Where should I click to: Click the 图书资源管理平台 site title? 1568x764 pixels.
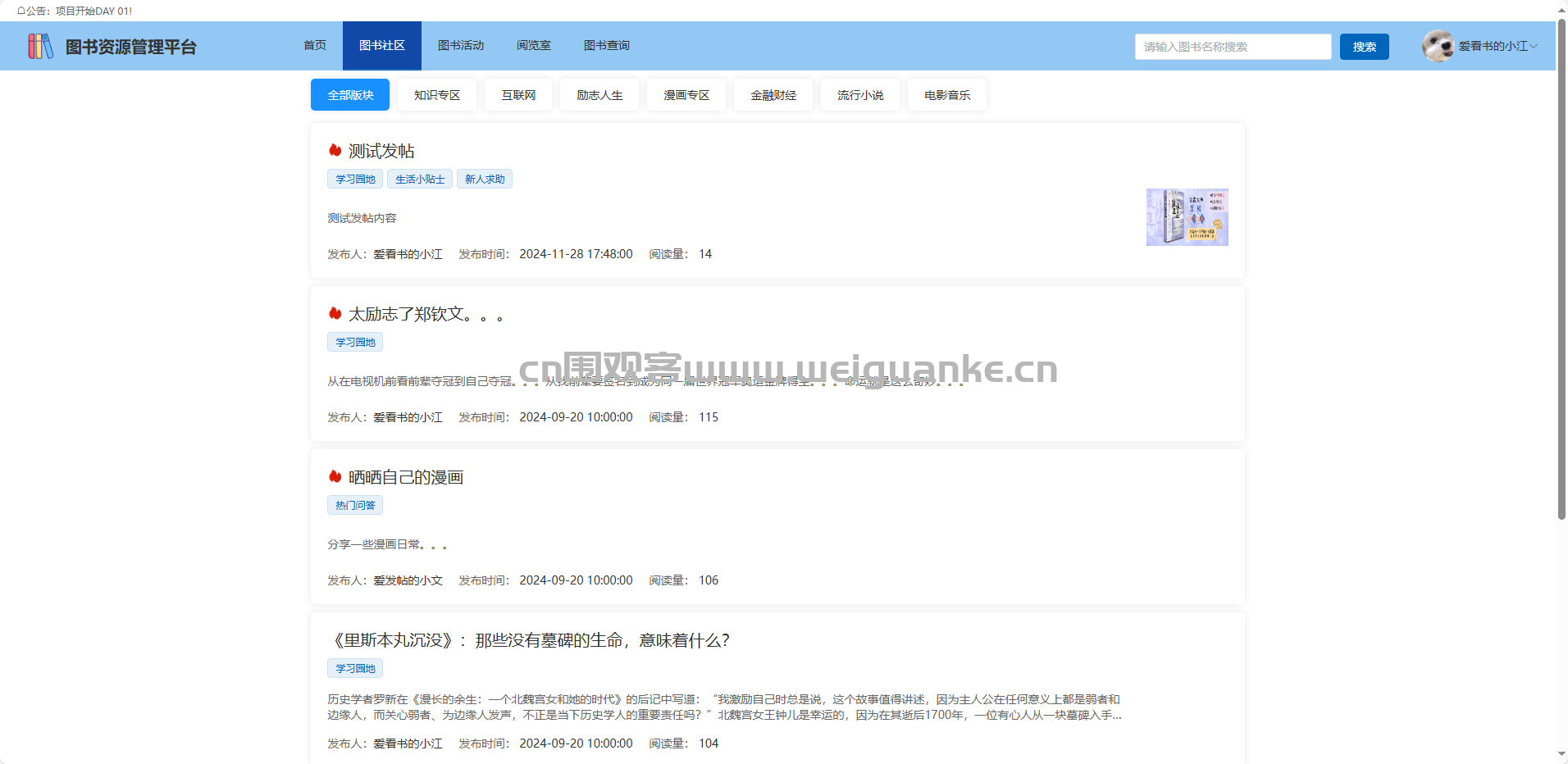click(131, 47)
